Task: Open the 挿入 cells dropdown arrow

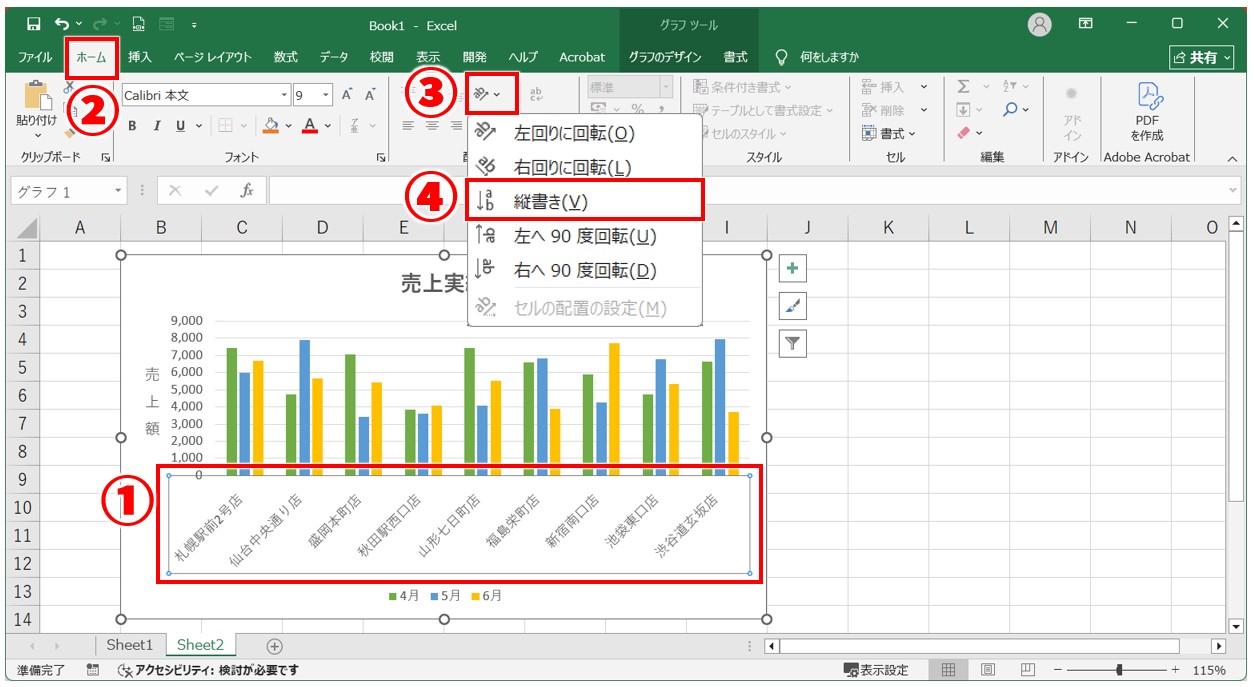Action: (x=923, y=88)
